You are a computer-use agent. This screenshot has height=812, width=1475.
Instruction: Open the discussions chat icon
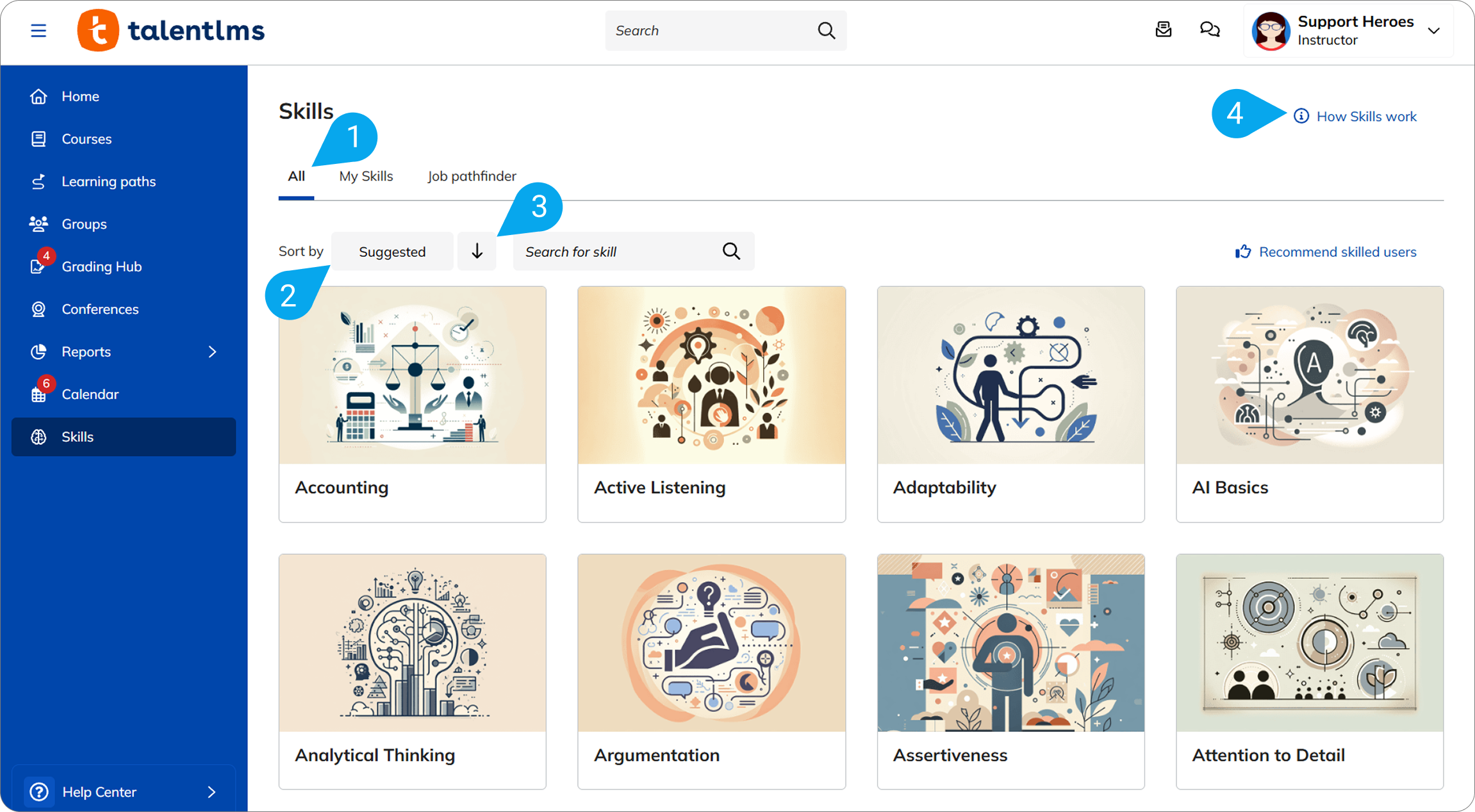click(x=1209, y=30)
